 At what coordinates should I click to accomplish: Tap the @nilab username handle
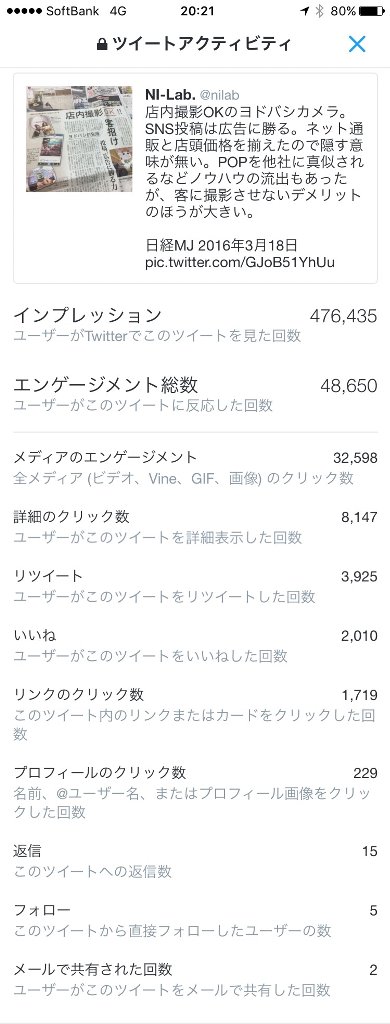(x=214, y=95)
